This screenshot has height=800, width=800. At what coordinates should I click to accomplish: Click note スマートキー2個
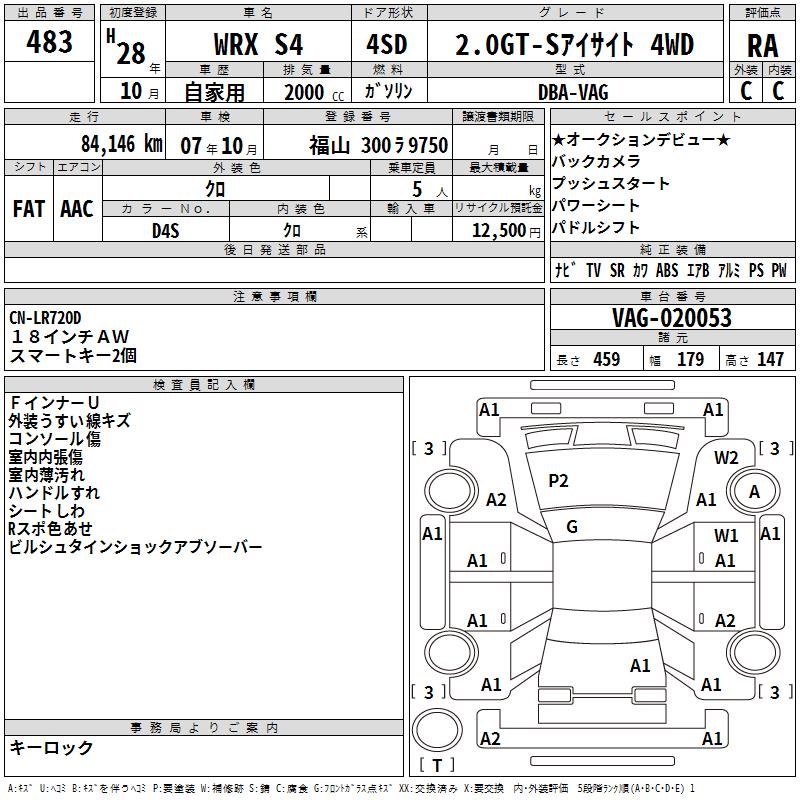coord(73,355)
